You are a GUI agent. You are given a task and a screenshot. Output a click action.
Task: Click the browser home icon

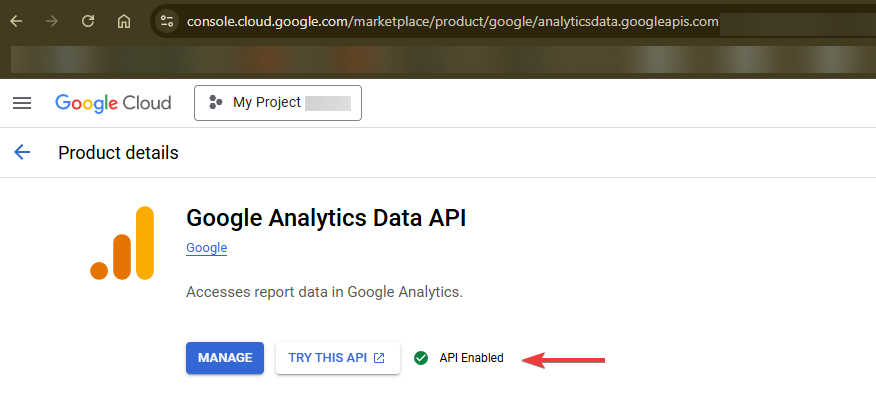[x=123, y=21]
